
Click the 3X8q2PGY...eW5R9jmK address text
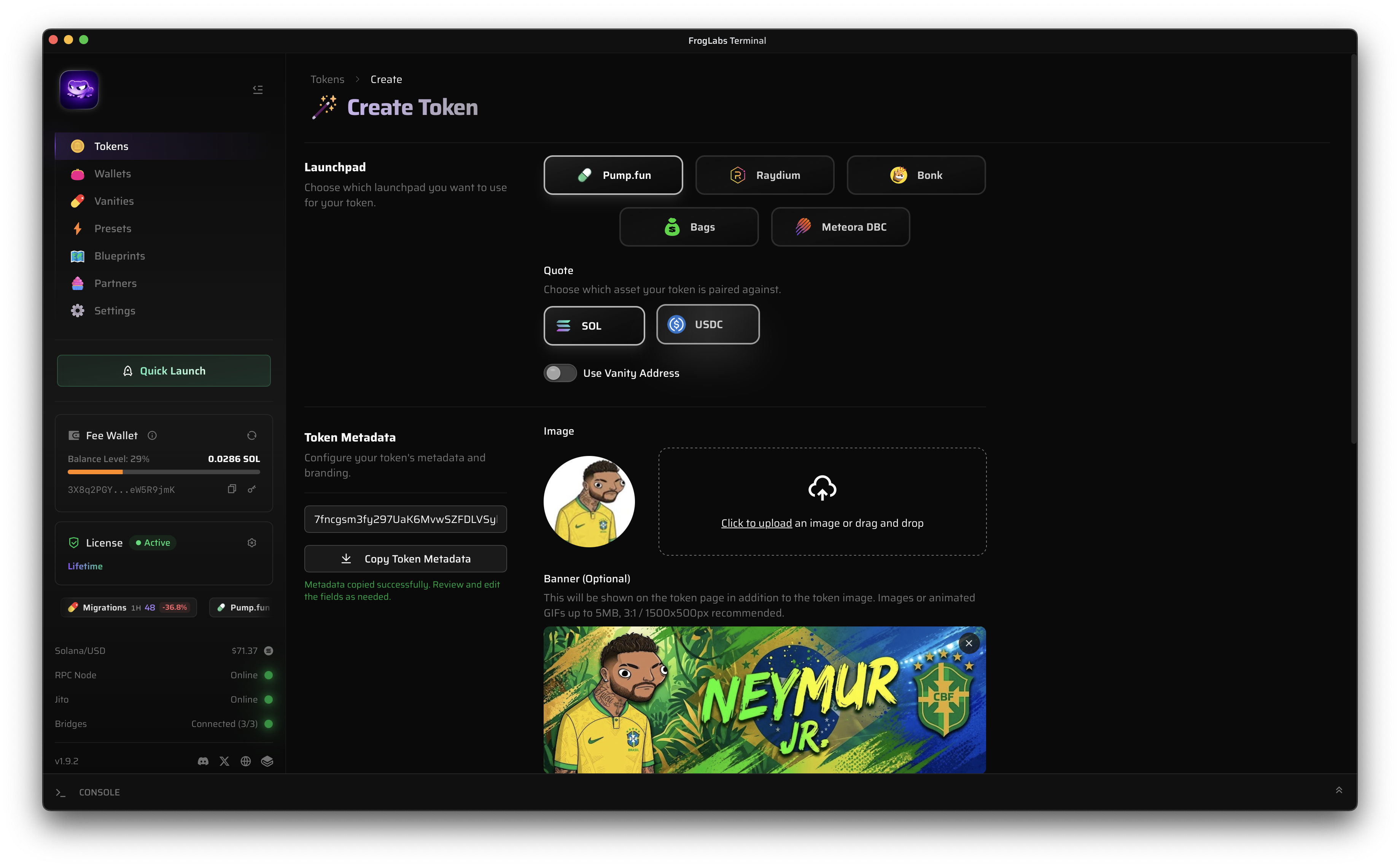[x=121, y=490]
